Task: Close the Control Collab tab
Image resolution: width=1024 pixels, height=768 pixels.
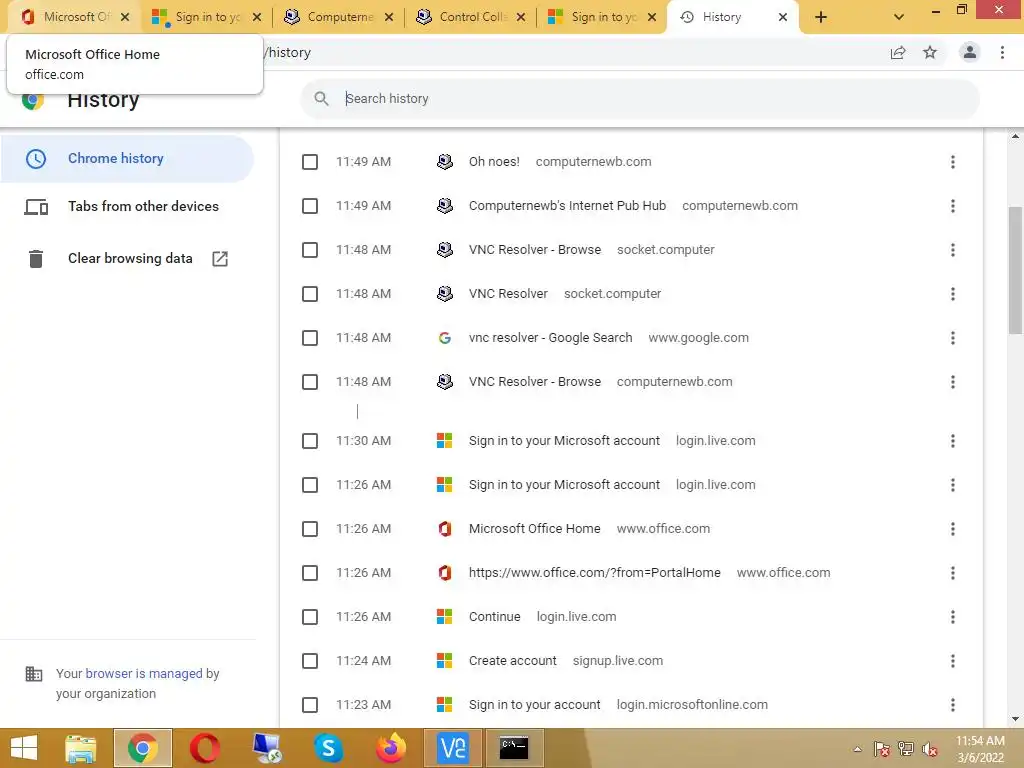Action: (520, 17)
